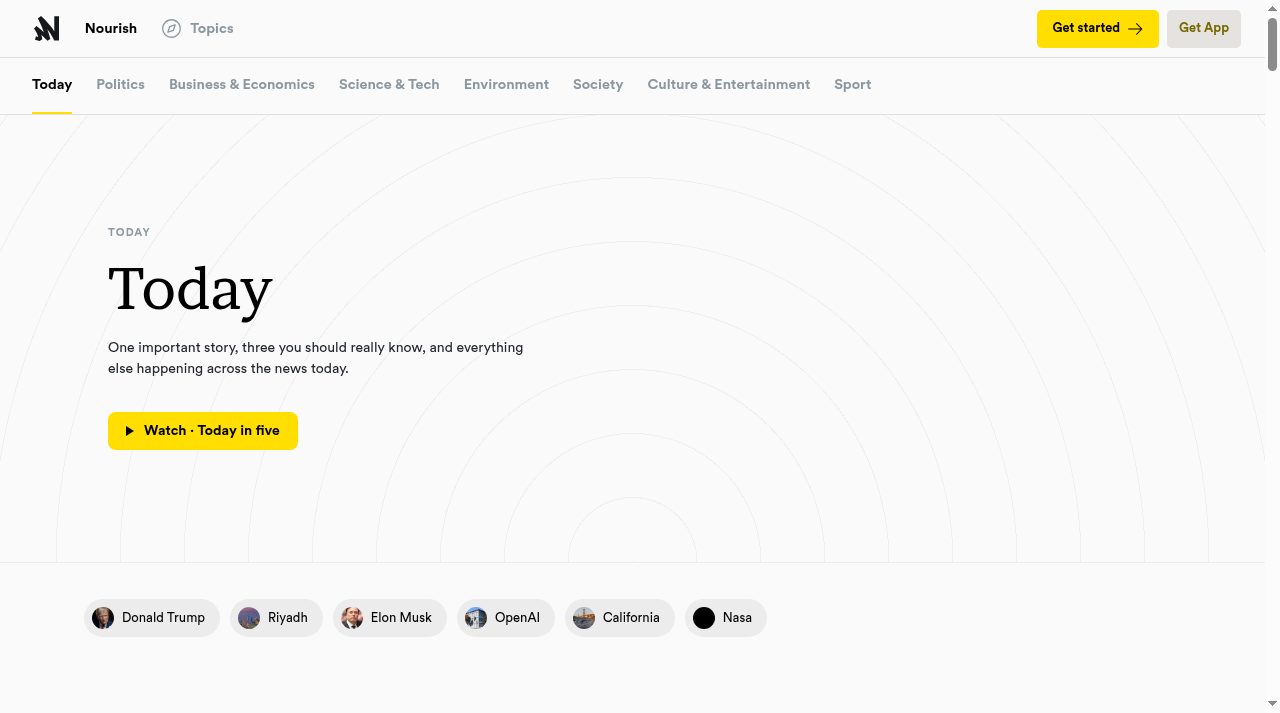
Task: Click the OpenAI avatar image
Action: (476, 618)
